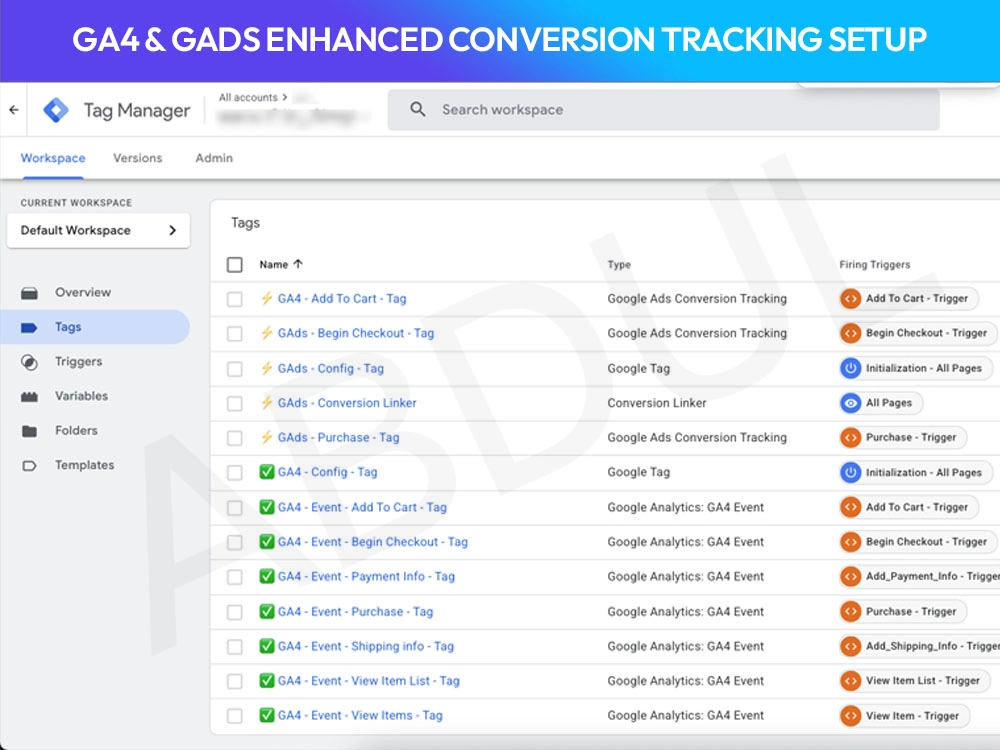Viewport: 1000px width, 750px height.
Task: Click the Folders sidebar icon
Action: coord(29,431)
